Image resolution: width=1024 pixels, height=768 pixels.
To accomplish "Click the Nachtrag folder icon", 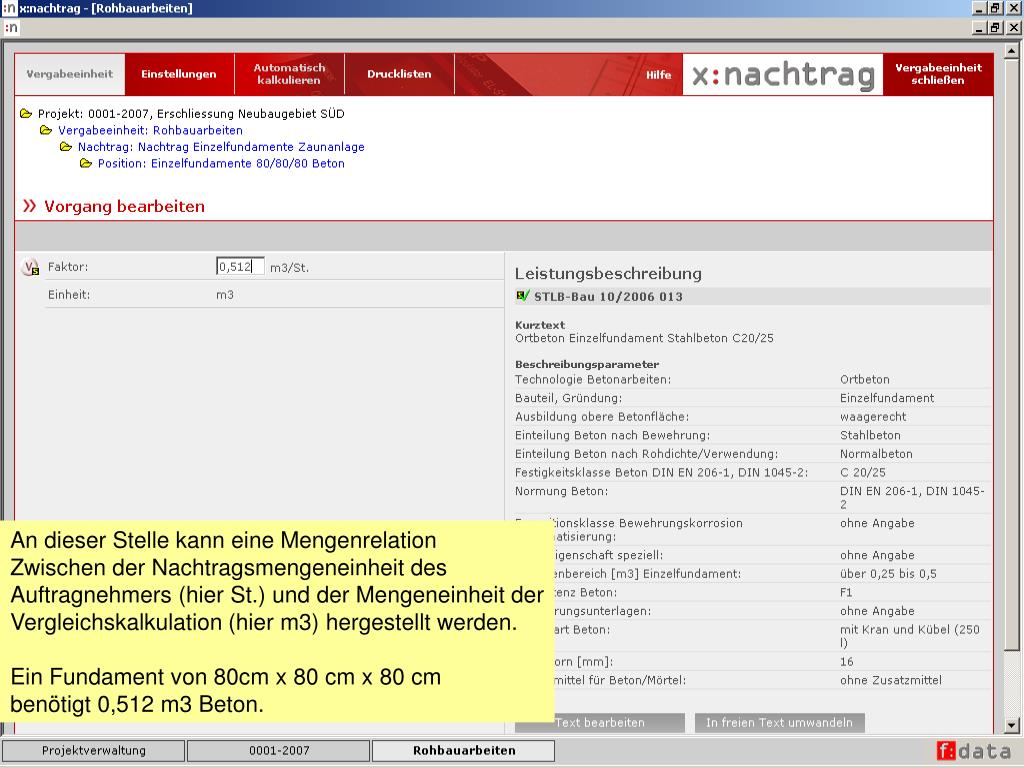I will click(66, 147).
